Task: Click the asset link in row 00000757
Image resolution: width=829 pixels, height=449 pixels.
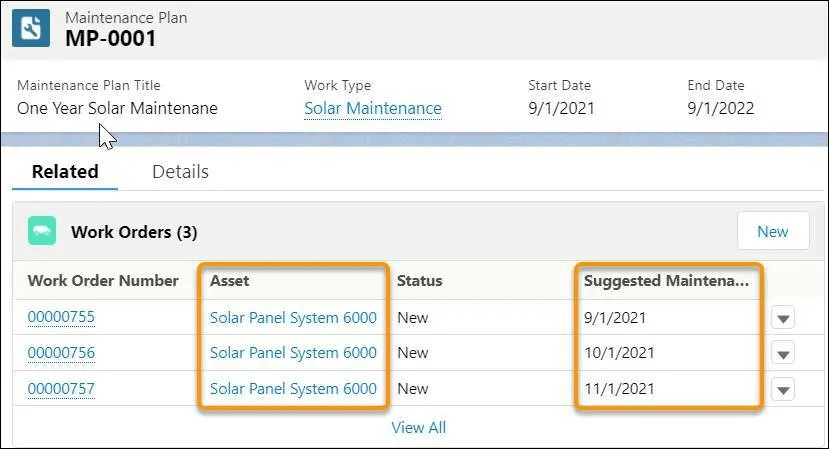Action: (293, 389)
